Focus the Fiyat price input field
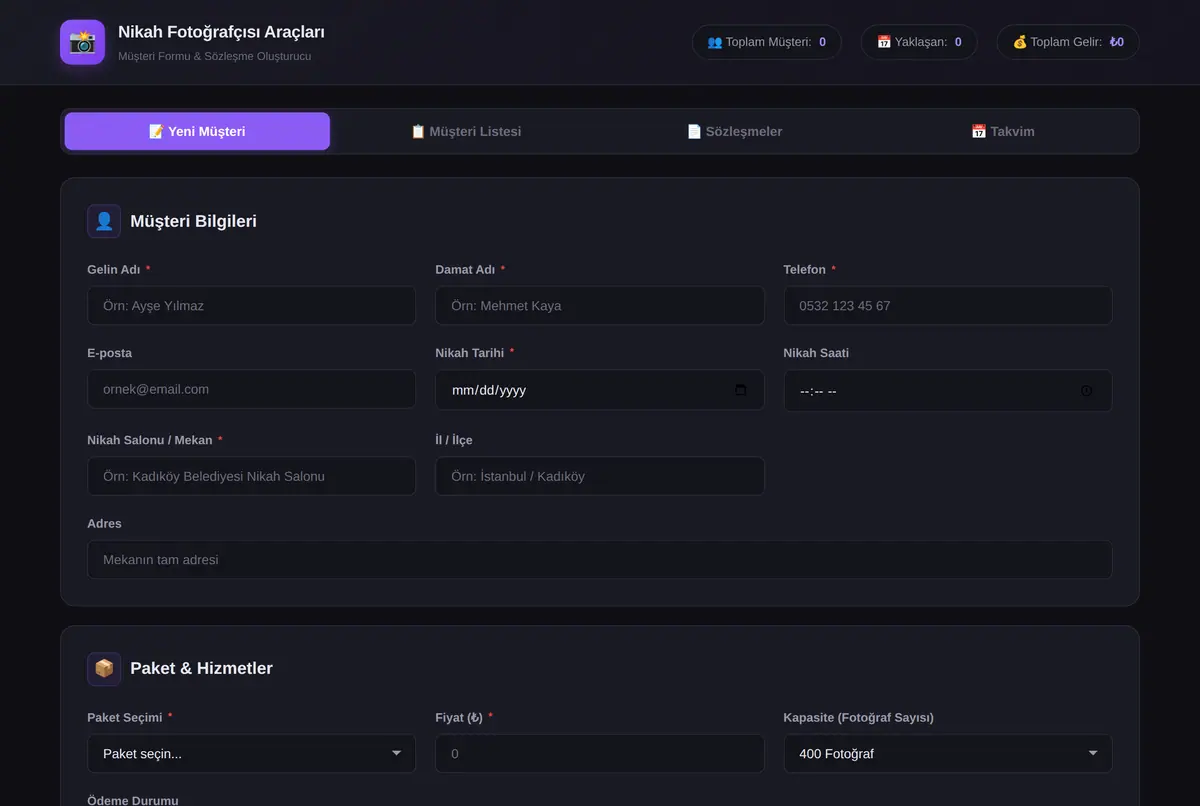The width and height of the screenshot is (1200, 806). coord(600,754)
